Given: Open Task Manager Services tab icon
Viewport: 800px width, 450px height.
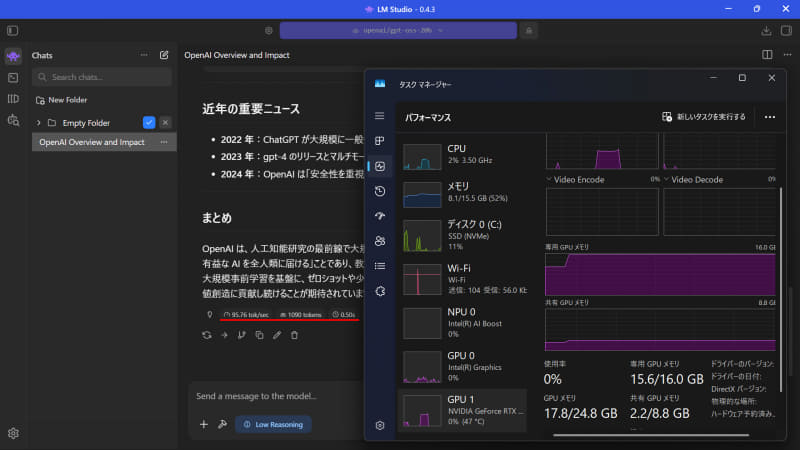Looking at the screenshot, I should tap(380, 291).
